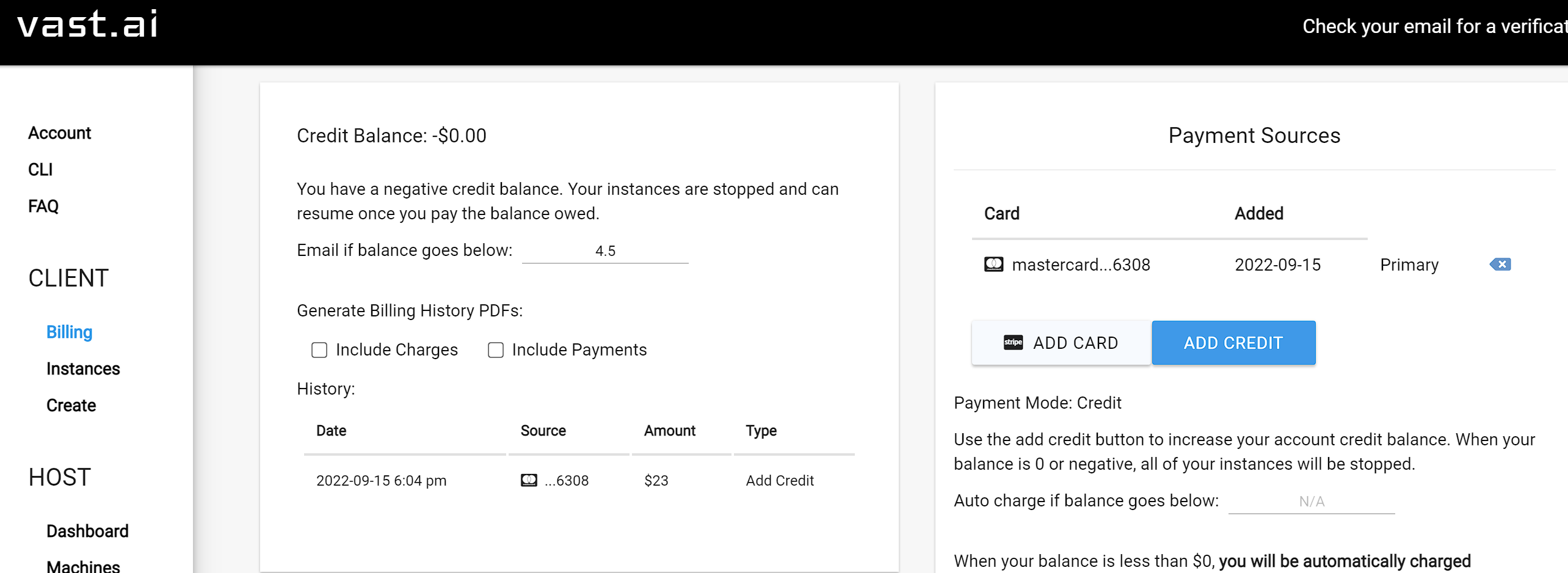Click the Payment Sources heading
The width and height of the screenshot is (1568, 573).
point(1254,136)
